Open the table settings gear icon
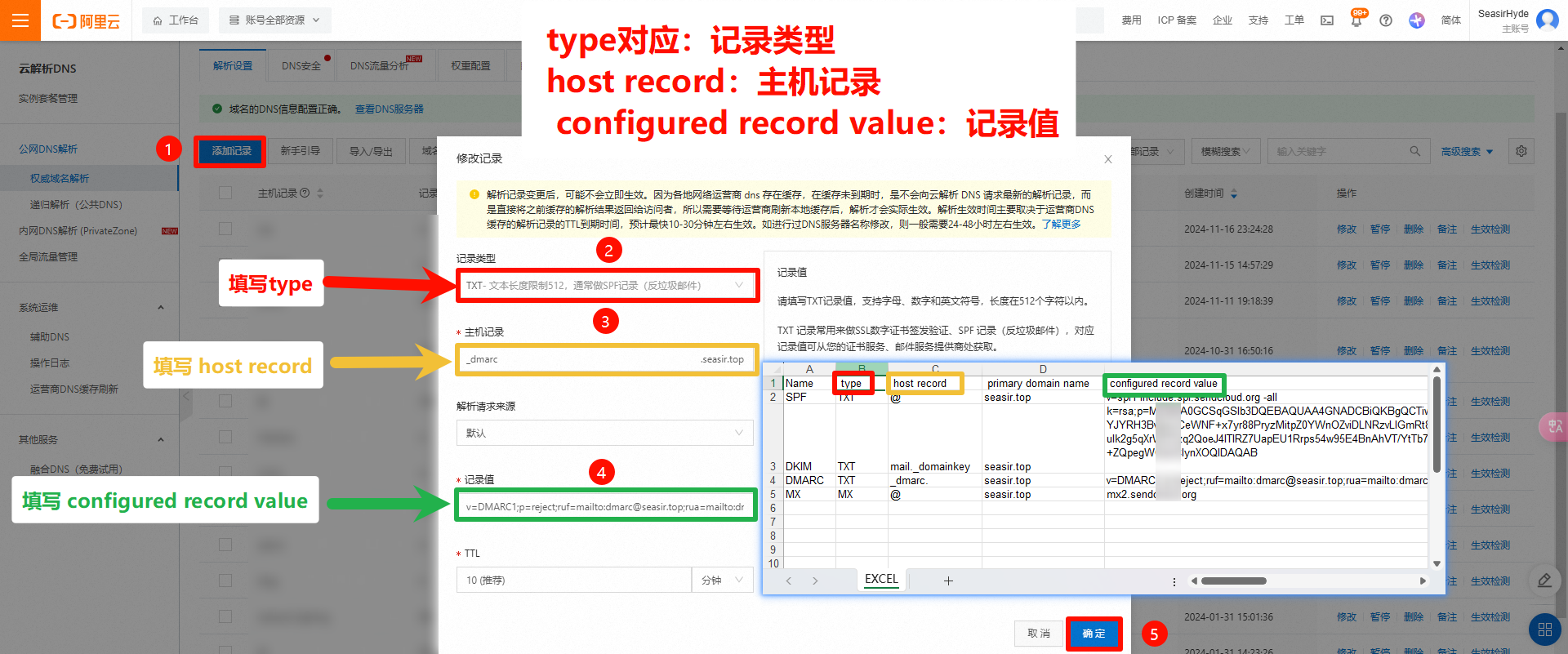The height and width of the screenshot is (654, 1568). point(1521,151)
